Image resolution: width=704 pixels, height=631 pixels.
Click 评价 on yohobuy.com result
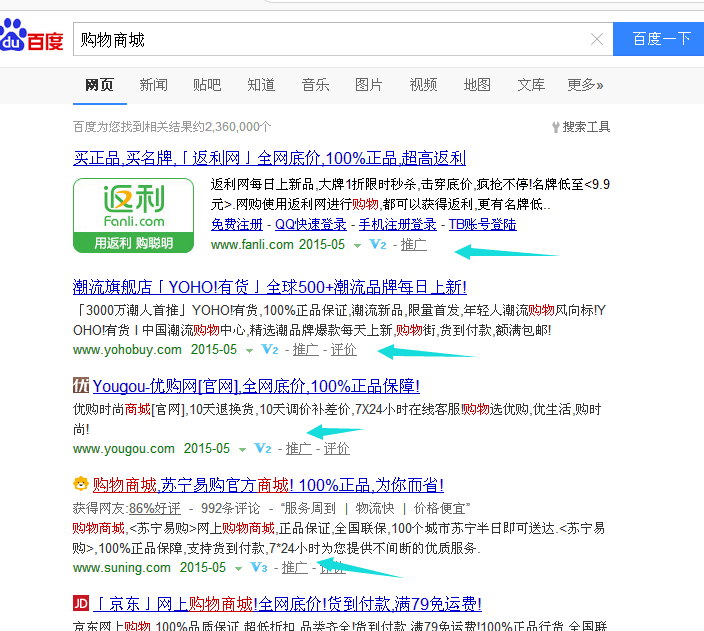point(343,349)
